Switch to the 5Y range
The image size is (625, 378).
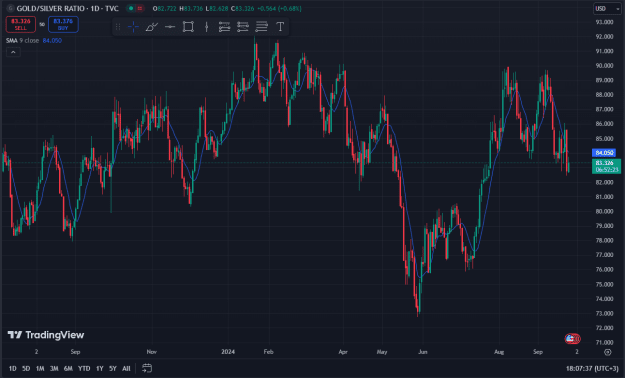coord(113,368)
